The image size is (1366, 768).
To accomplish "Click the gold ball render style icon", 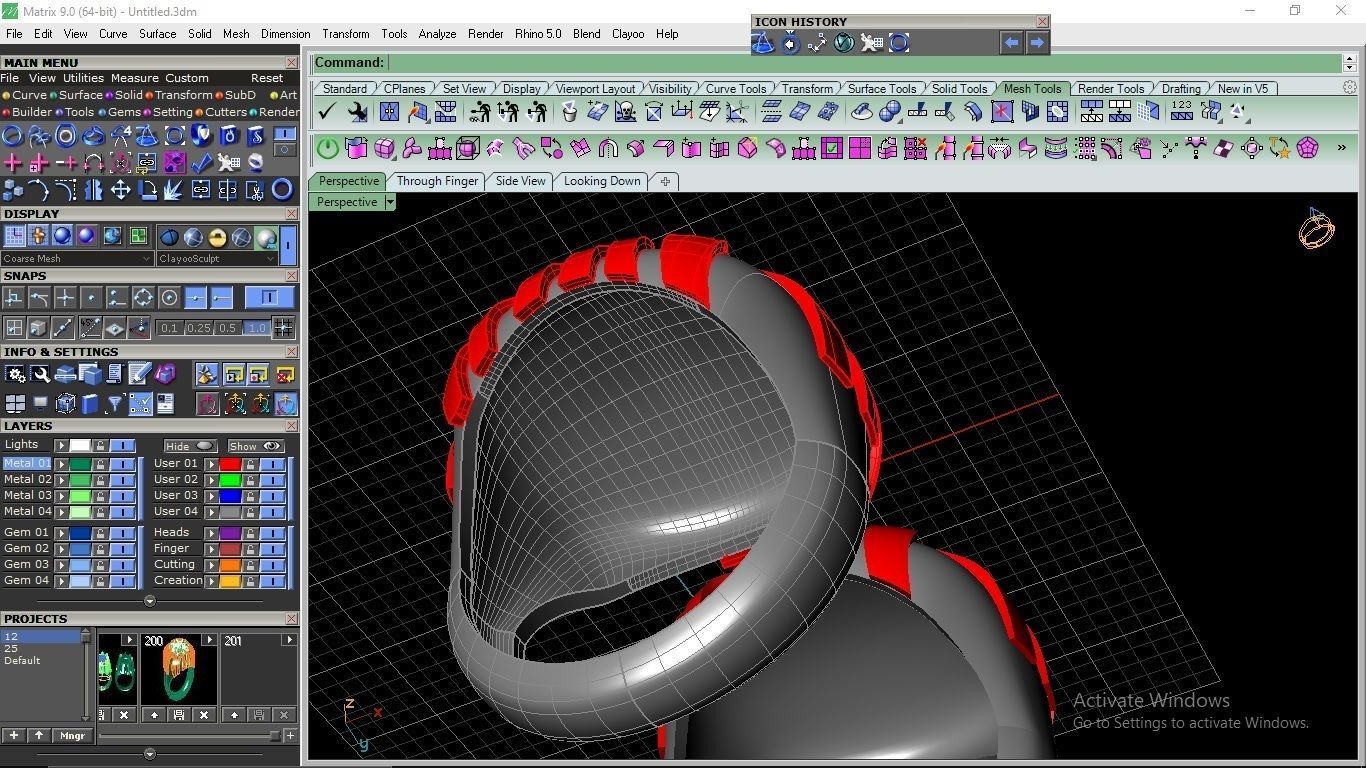I will (217, 237).
